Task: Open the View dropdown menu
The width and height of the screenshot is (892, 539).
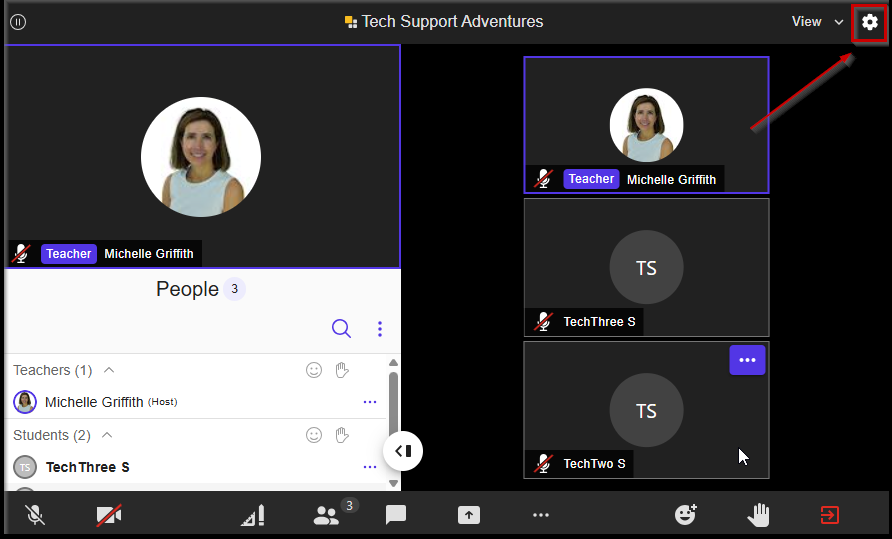Action: (x=817, y=22)
